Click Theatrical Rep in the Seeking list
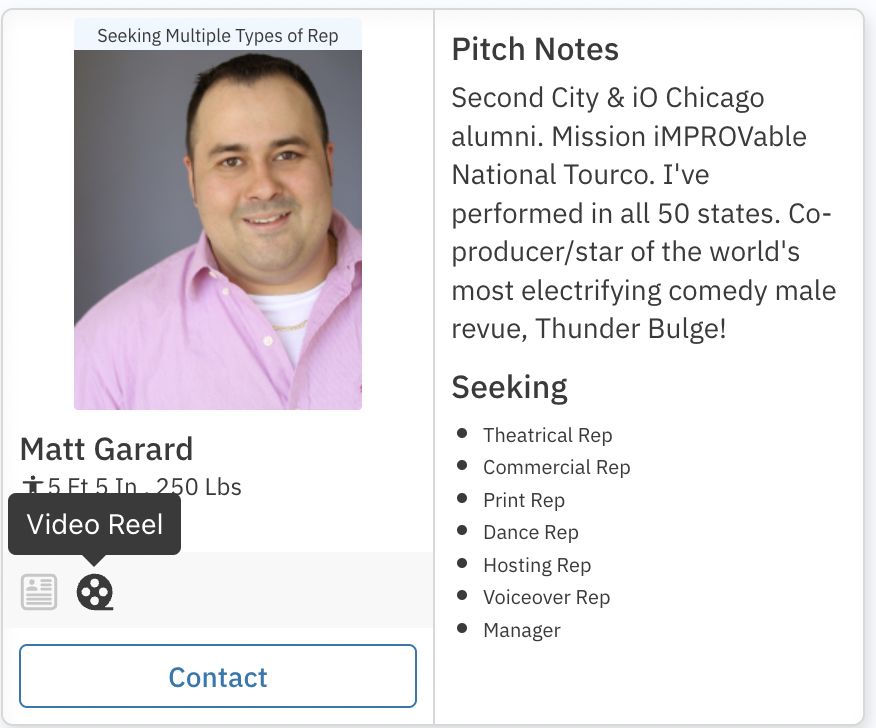The width and height of the screenshot is (876, 728). 547,435
